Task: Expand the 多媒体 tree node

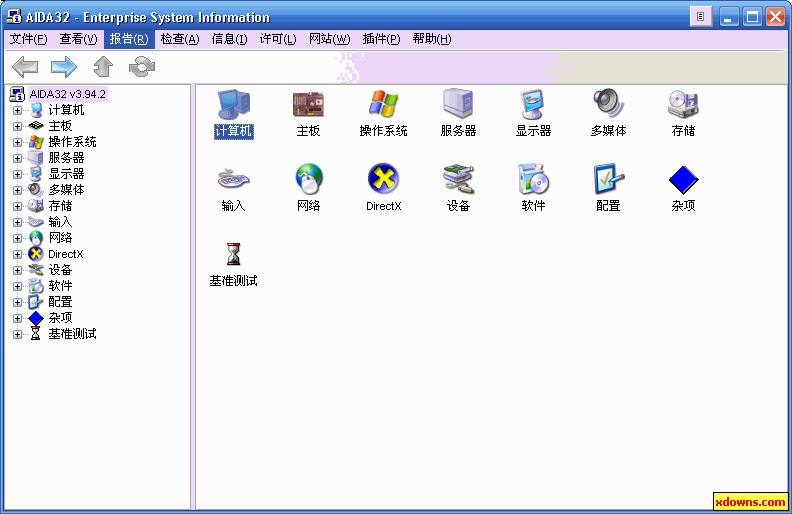Action: pyautogui.click(x=17, y=190)
